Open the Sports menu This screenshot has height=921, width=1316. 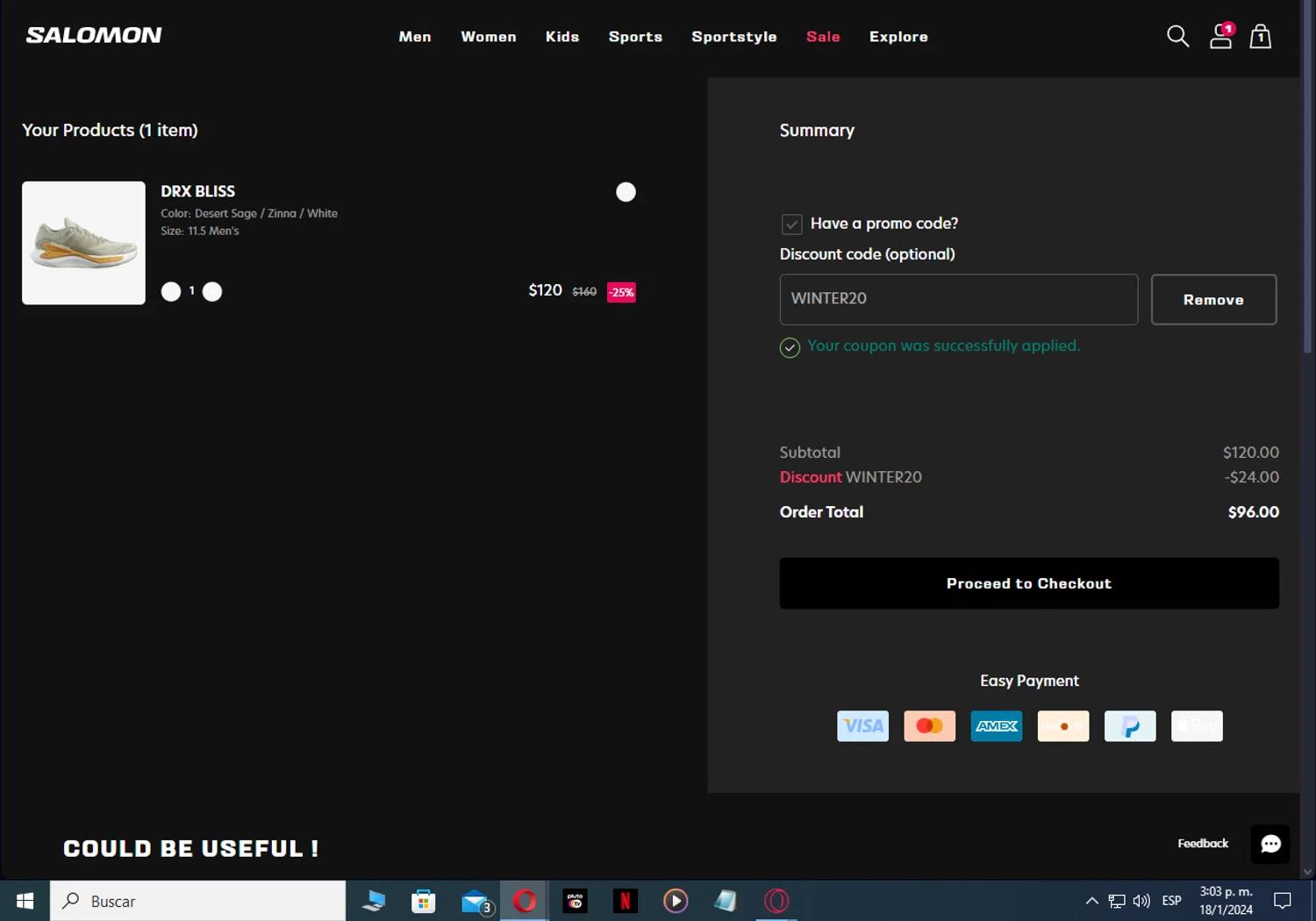pyautogui.click(x=635, y=37)
